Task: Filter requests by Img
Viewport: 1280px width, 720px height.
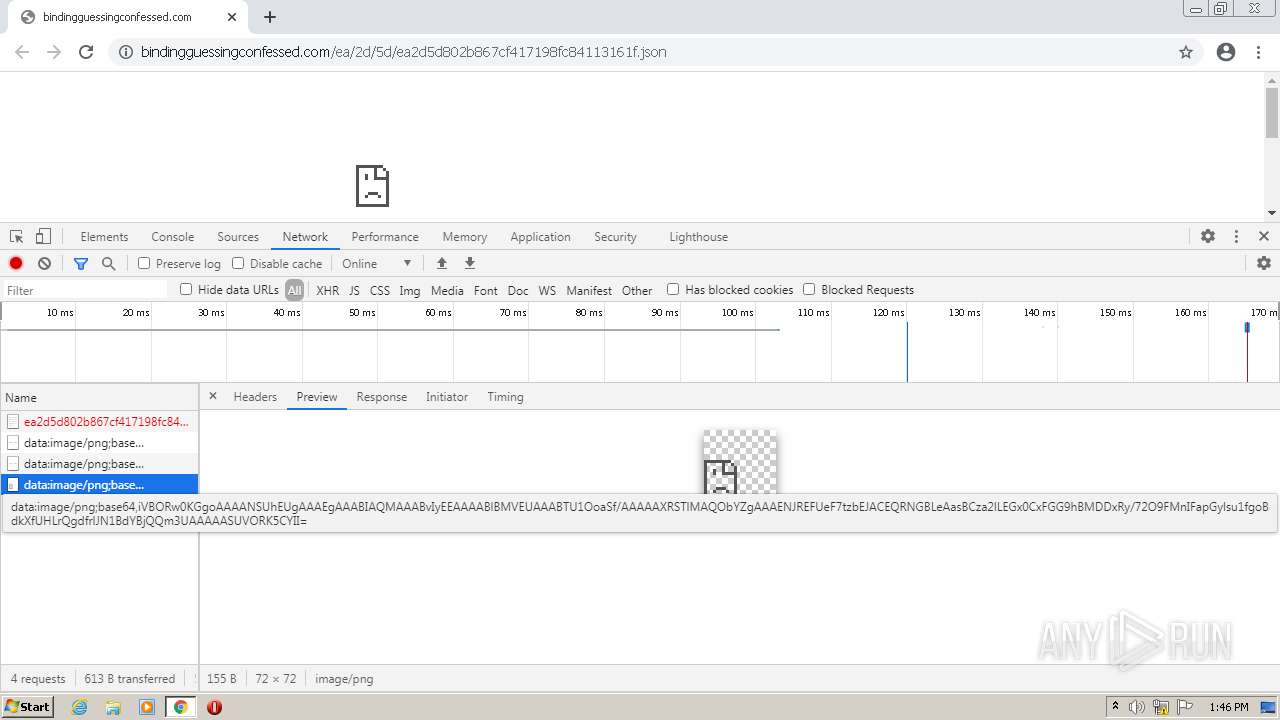Action: (410, 290)
